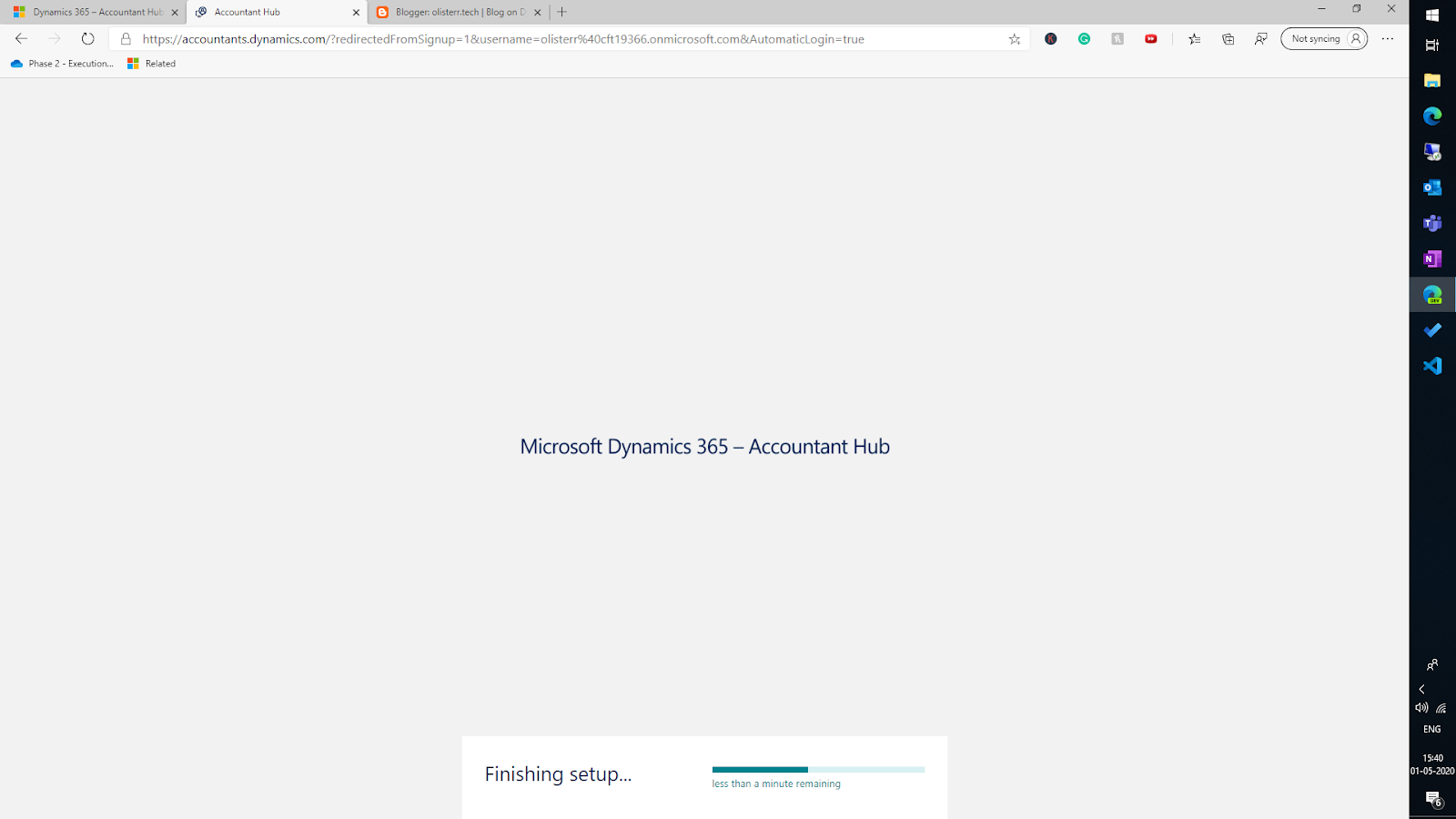This screenshot has width=1456, height=819.
Task: Add this page to favorites
Action: [x=1015, y=39]
